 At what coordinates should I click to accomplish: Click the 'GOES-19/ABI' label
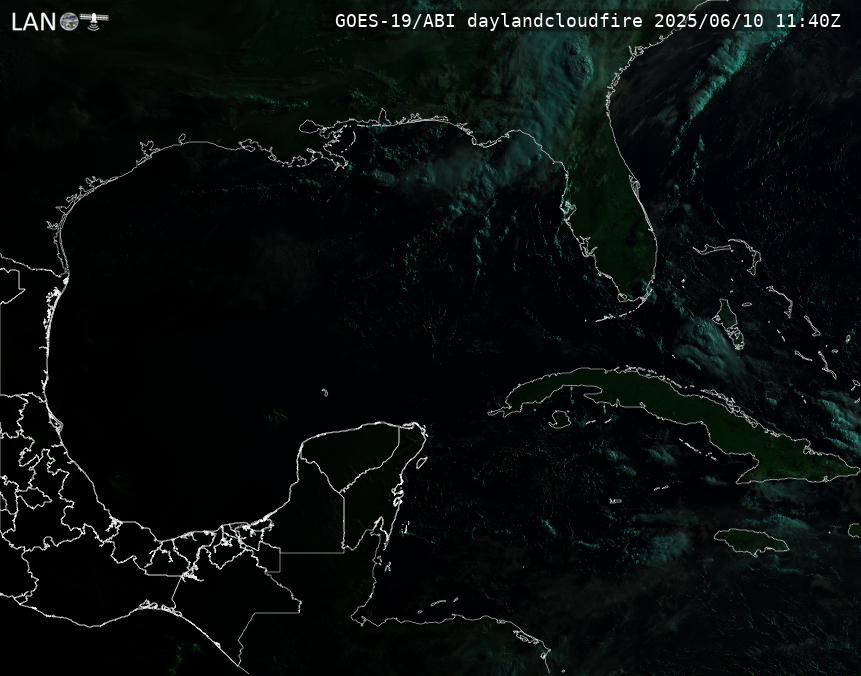[x=395, y=21]
